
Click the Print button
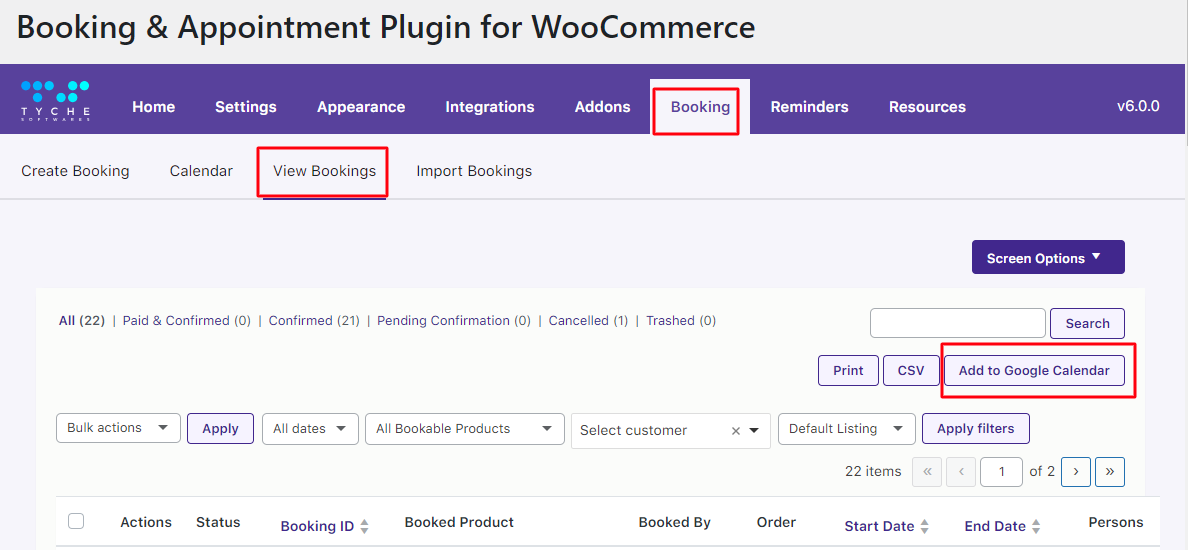[x=848, y=370]
